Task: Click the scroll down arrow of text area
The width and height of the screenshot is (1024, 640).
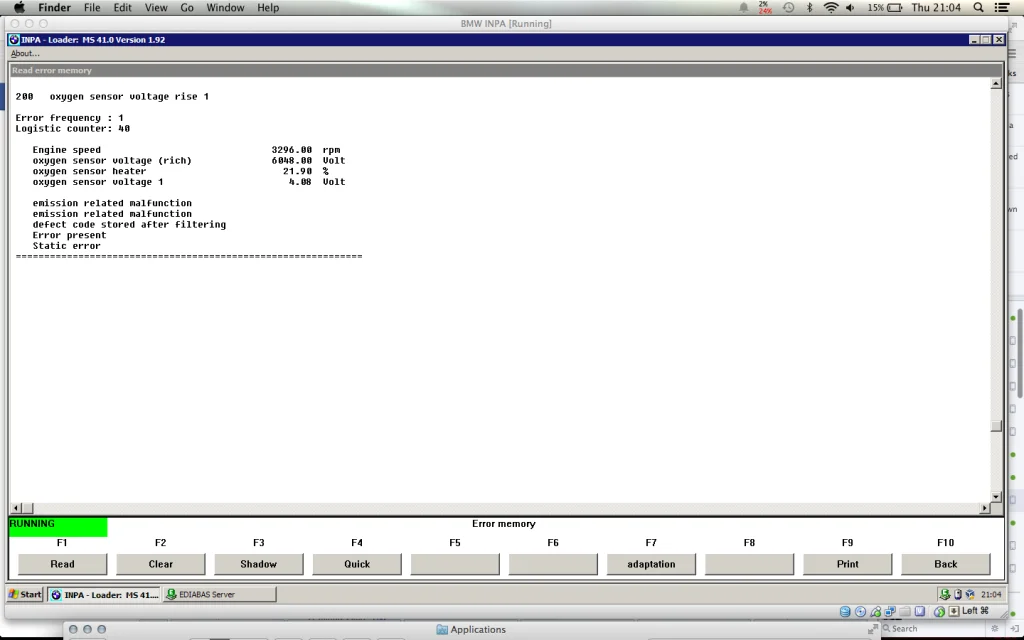Action: (x=996, y=497)
